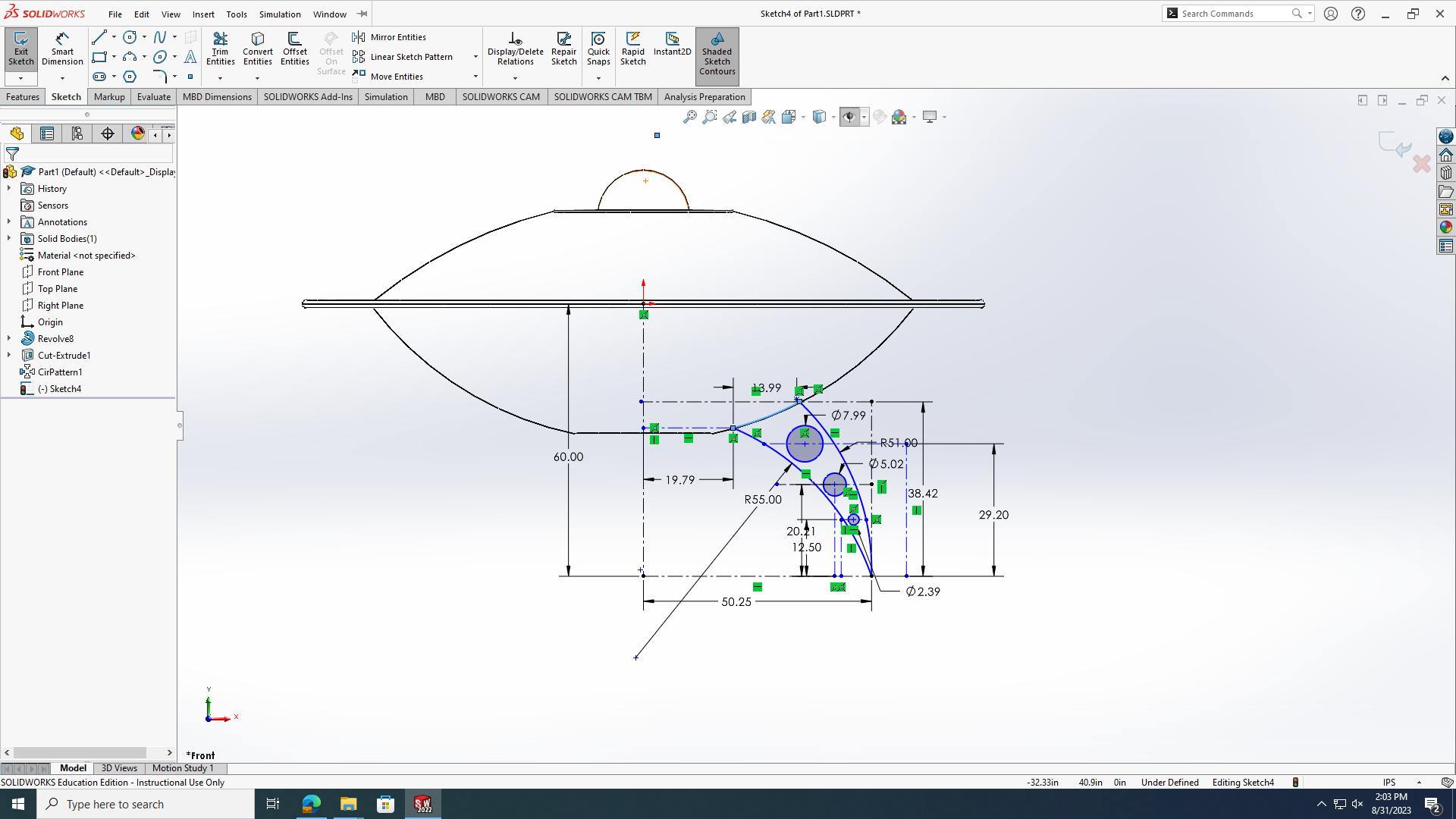The height and width of the screenshot is (819, 1456).
Task: Click the Move Entities button
Action: point(388,77)
